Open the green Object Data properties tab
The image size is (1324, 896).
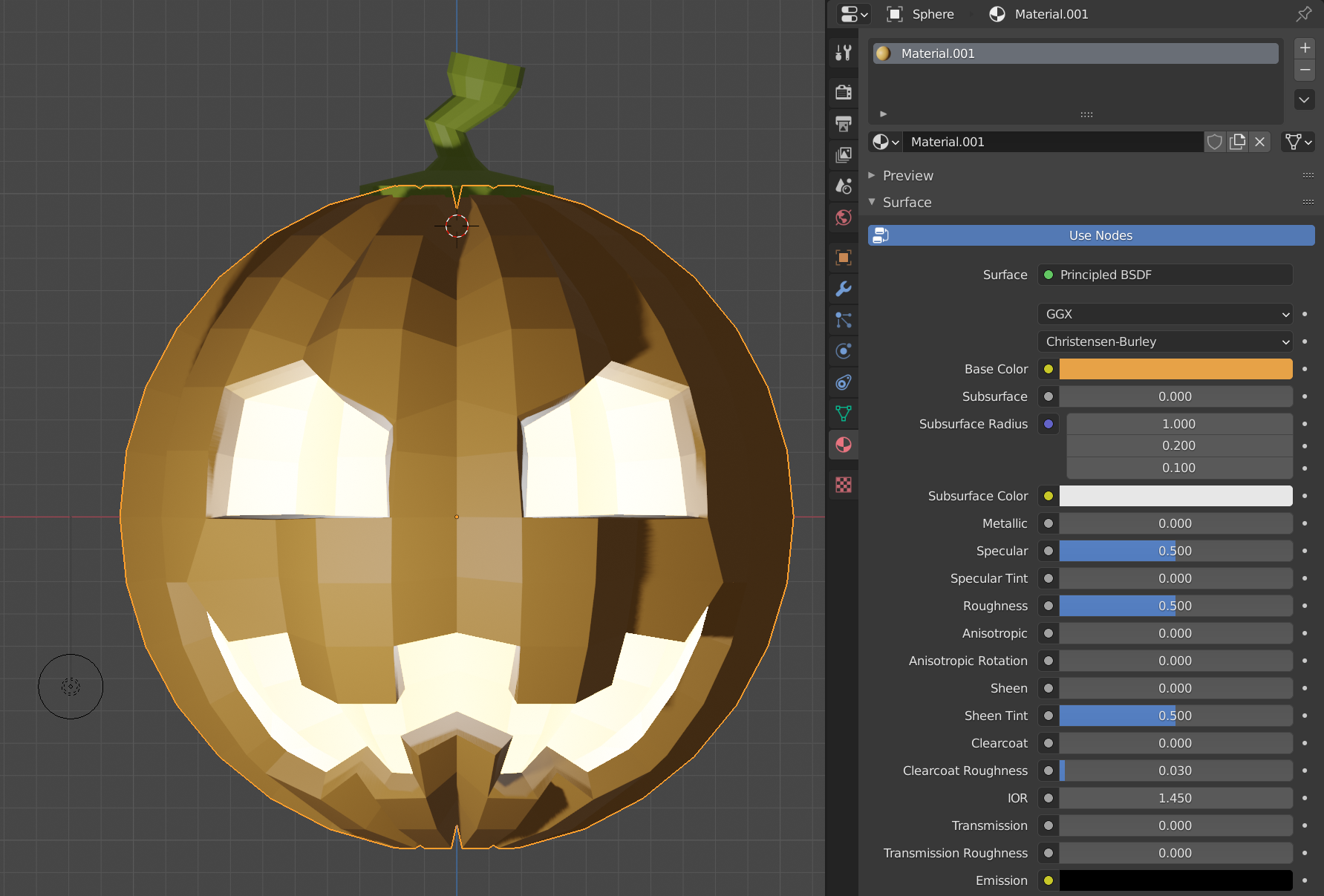pyautogui.click(x=843, y=413)
